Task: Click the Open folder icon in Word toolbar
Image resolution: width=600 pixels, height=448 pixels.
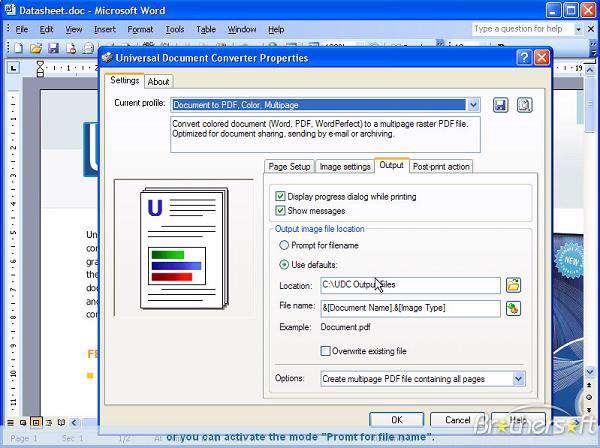Action: (x=36, y=48)
